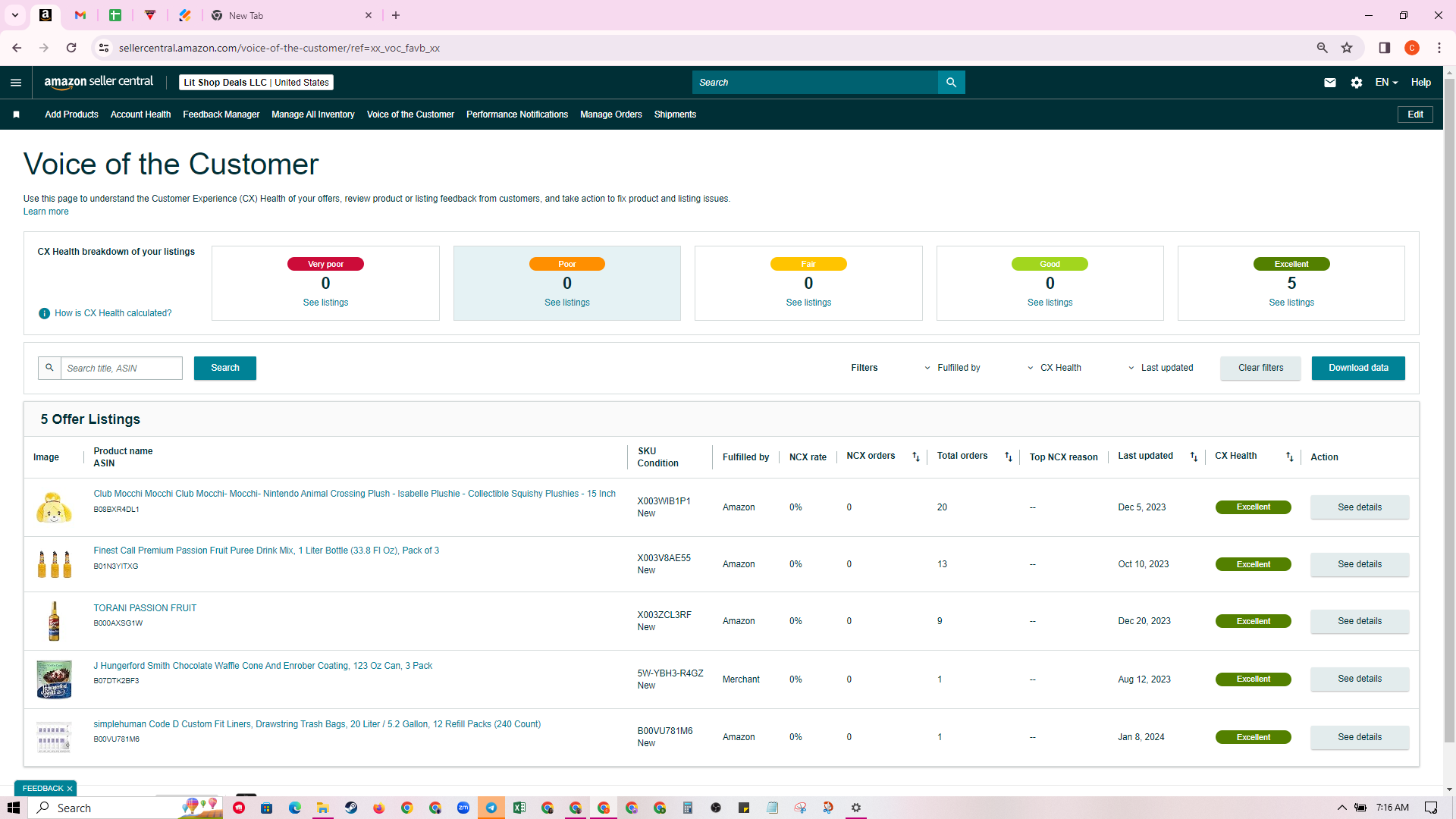Open the browser side panel icon
Viewport: 1456px width, 819px height.
click(x=1385, y=48)
